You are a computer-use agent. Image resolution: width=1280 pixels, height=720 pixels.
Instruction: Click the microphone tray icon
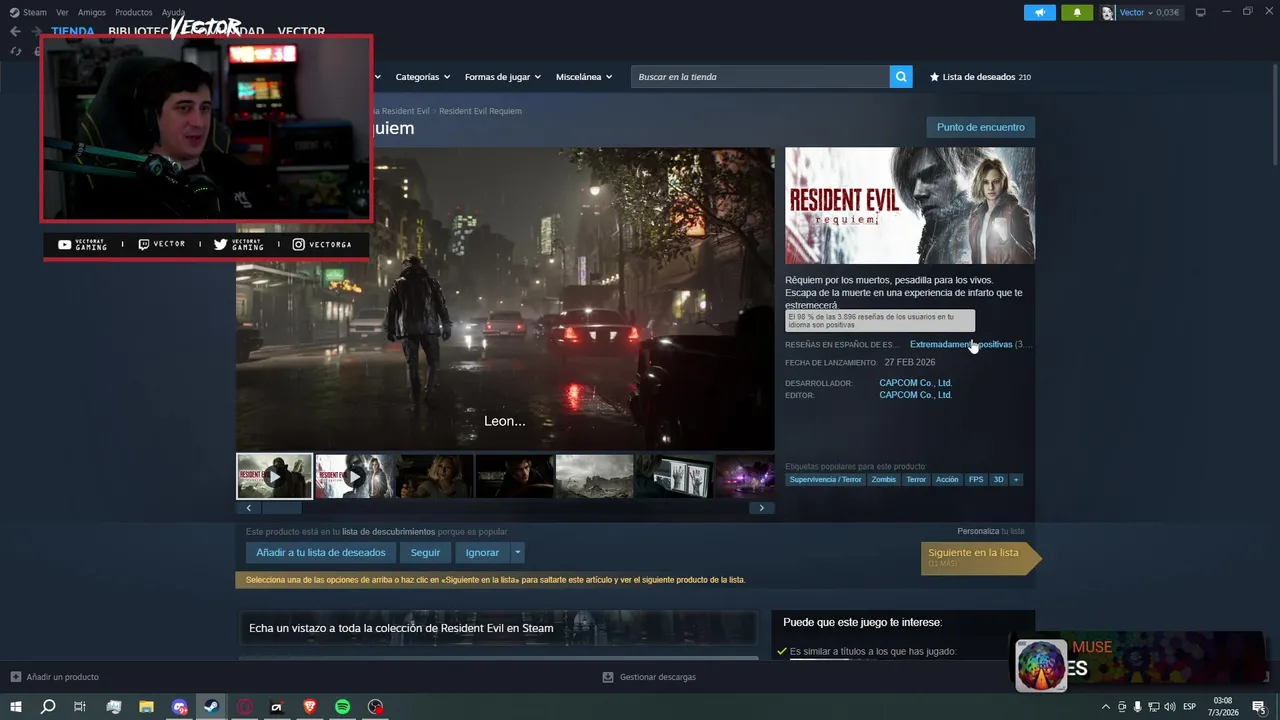[x=1138, y=707]
